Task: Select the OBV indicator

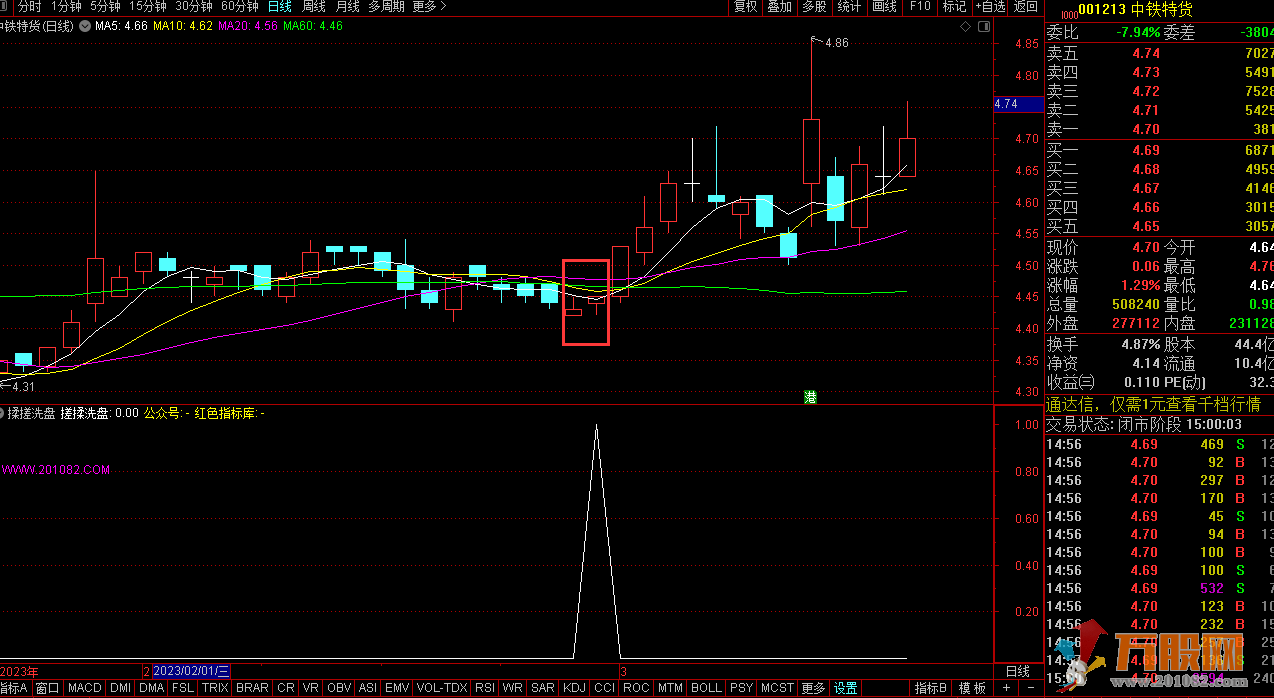Action: click(339, 688)
